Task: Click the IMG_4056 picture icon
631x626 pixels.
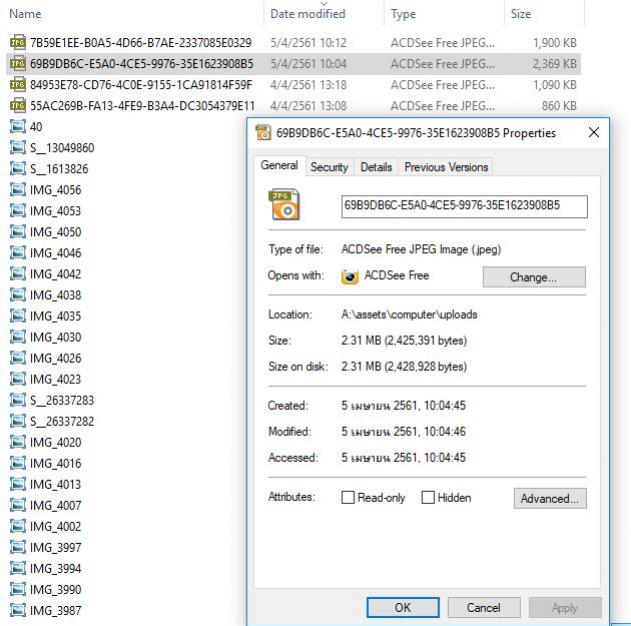Action: 18,190
